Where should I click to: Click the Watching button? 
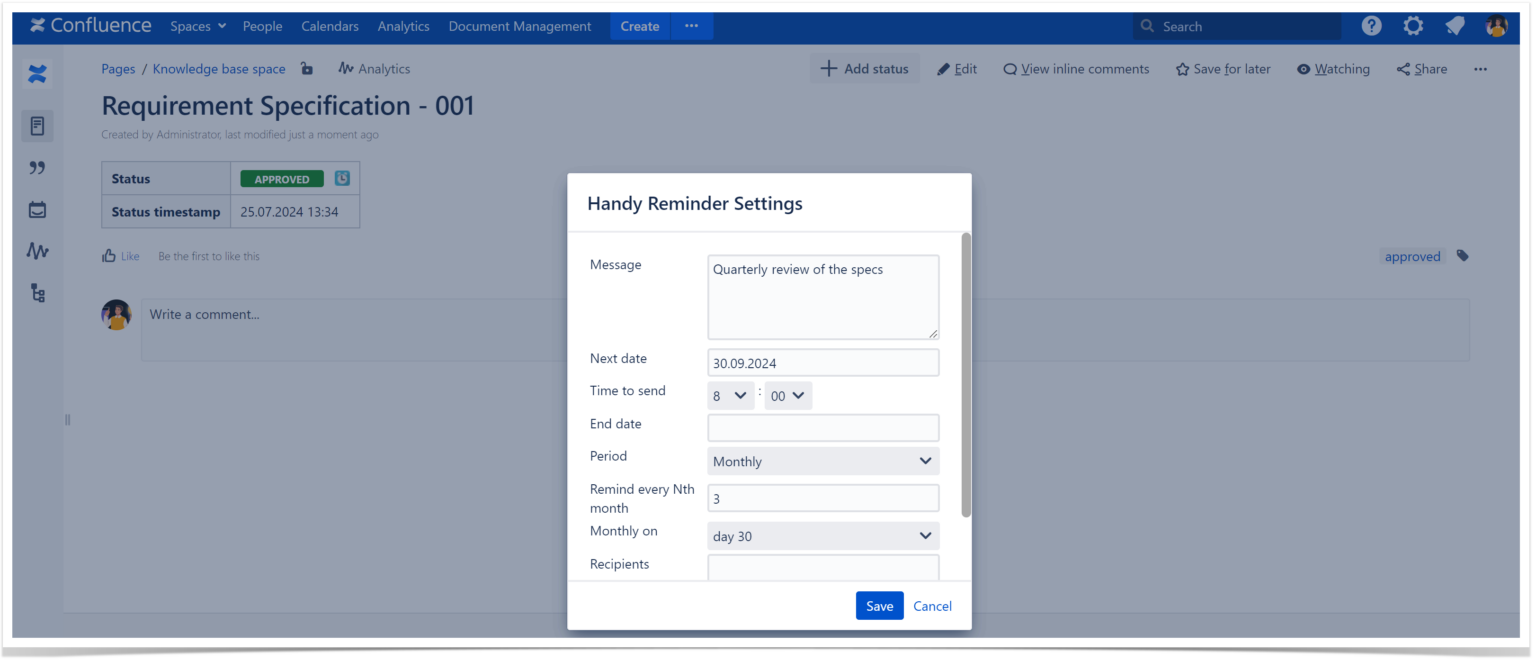[1333, 69]
